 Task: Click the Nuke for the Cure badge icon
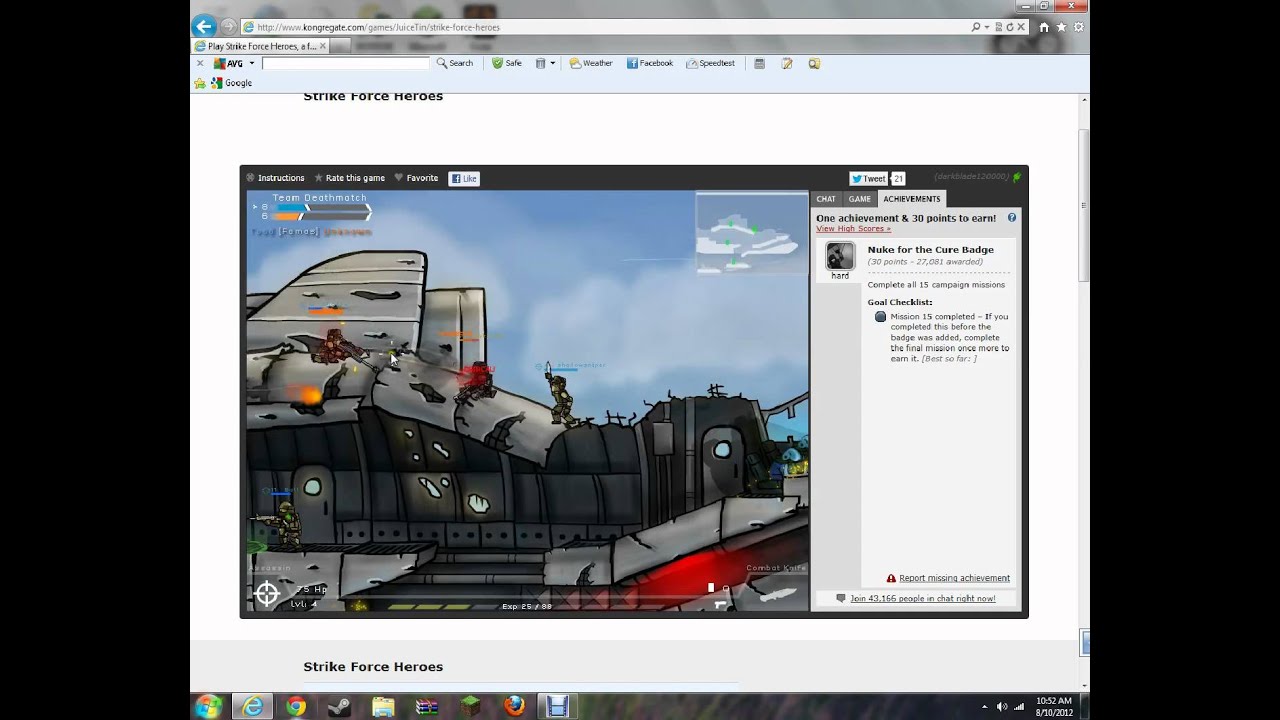coord(840,256)
